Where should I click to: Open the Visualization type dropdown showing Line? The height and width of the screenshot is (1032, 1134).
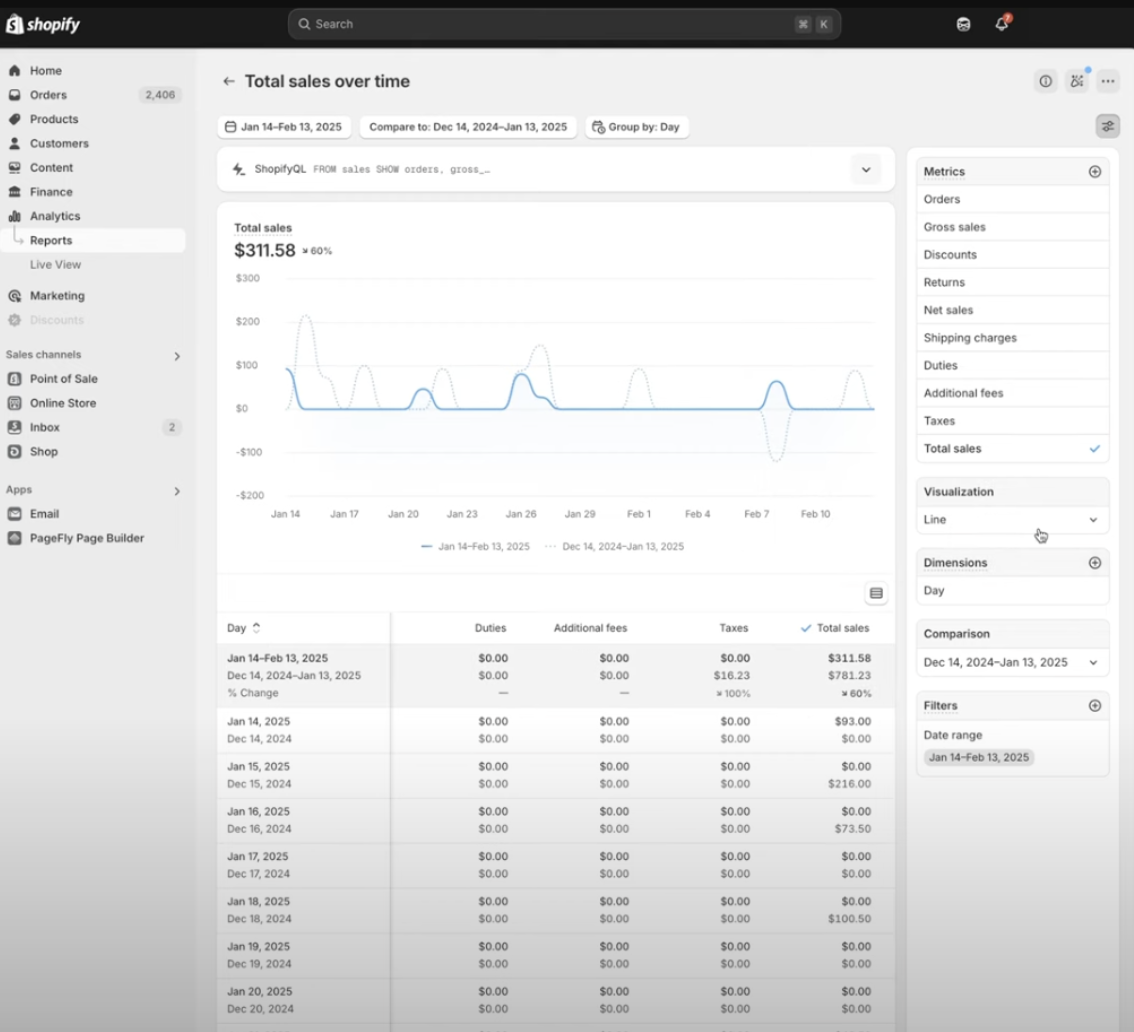(x=1012, y=519)
